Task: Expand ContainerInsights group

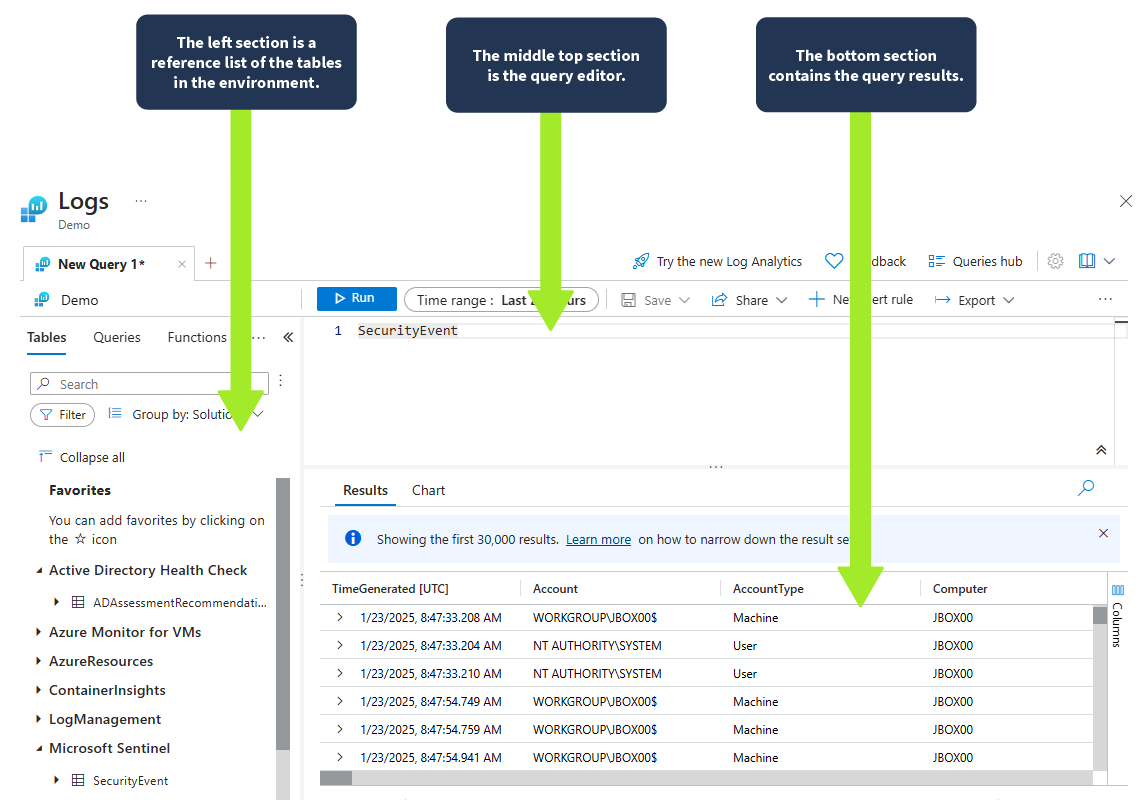Action: 39,690
